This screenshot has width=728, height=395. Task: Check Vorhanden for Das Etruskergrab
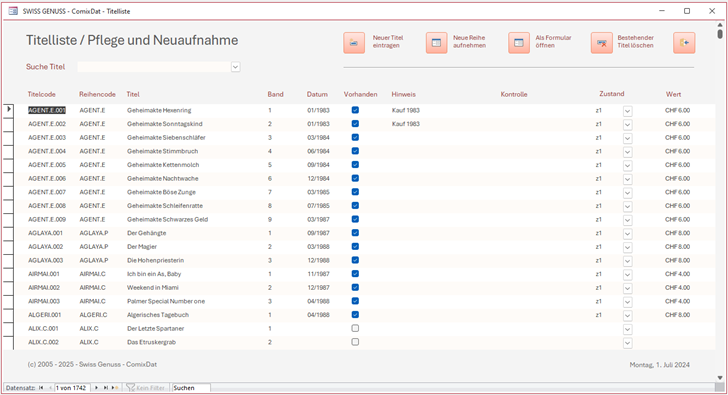pos(355,342)
